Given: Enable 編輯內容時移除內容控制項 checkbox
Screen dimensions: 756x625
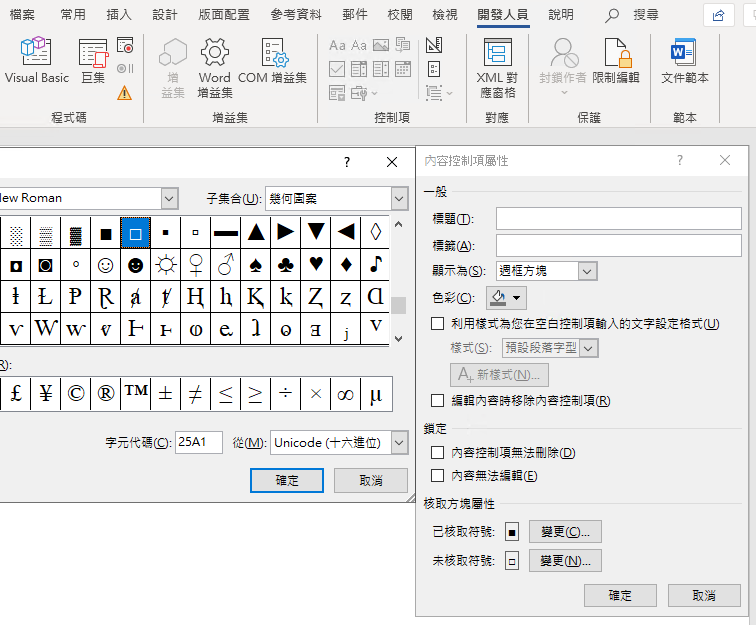Looking at the screenshot, I should pyautogui.click(x=438, y=401).
